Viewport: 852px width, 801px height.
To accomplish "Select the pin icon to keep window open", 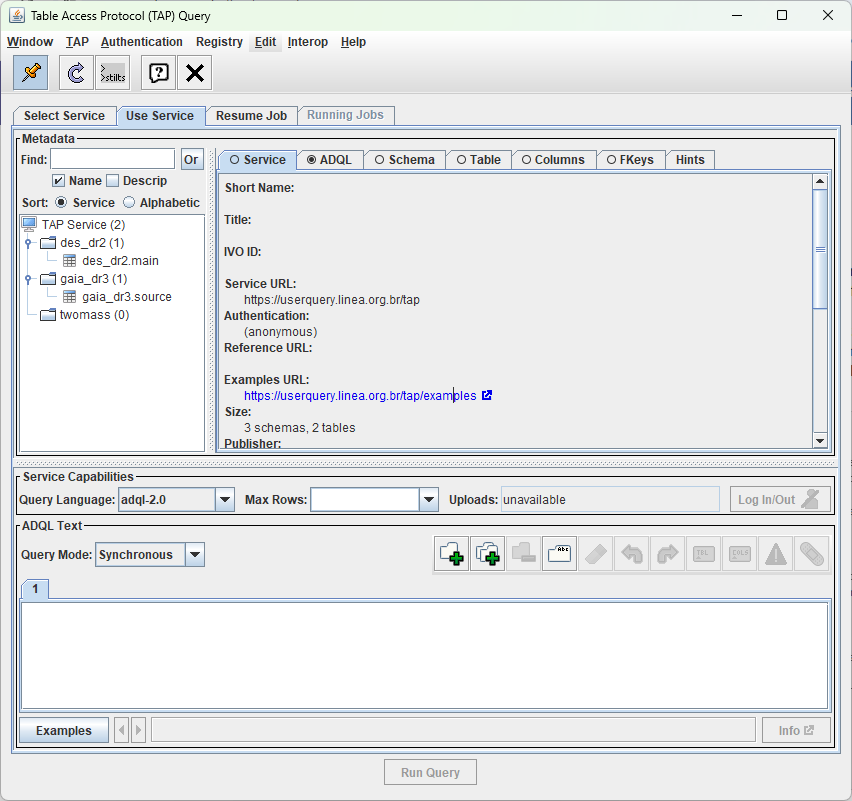I will pyautogui.click(x=29, y=72).
